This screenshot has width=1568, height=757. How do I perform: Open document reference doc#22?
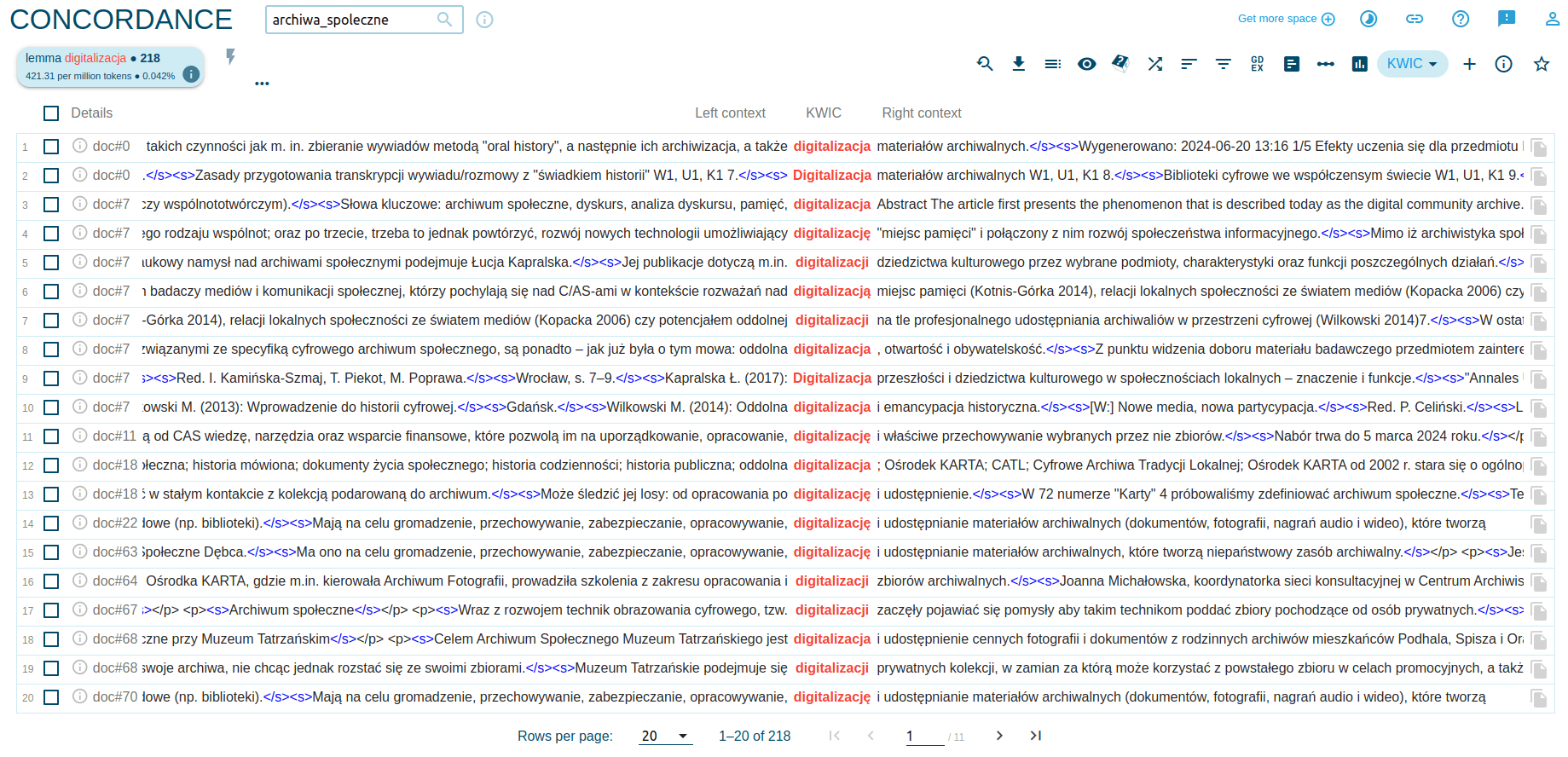coord(114,523)
